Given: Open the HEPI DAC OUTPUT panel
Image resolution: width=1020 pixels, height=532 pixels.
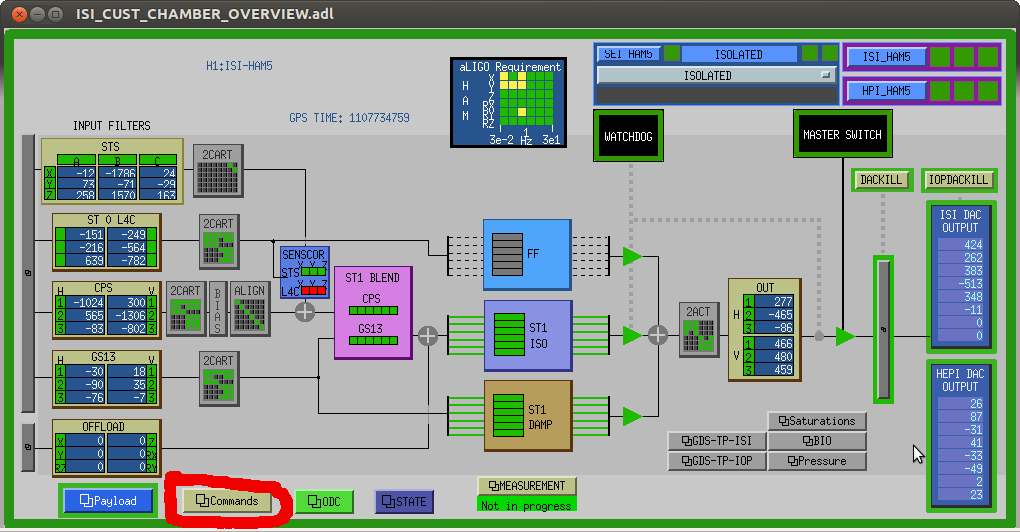Looking at the screenshot, I should coord(961,436).
